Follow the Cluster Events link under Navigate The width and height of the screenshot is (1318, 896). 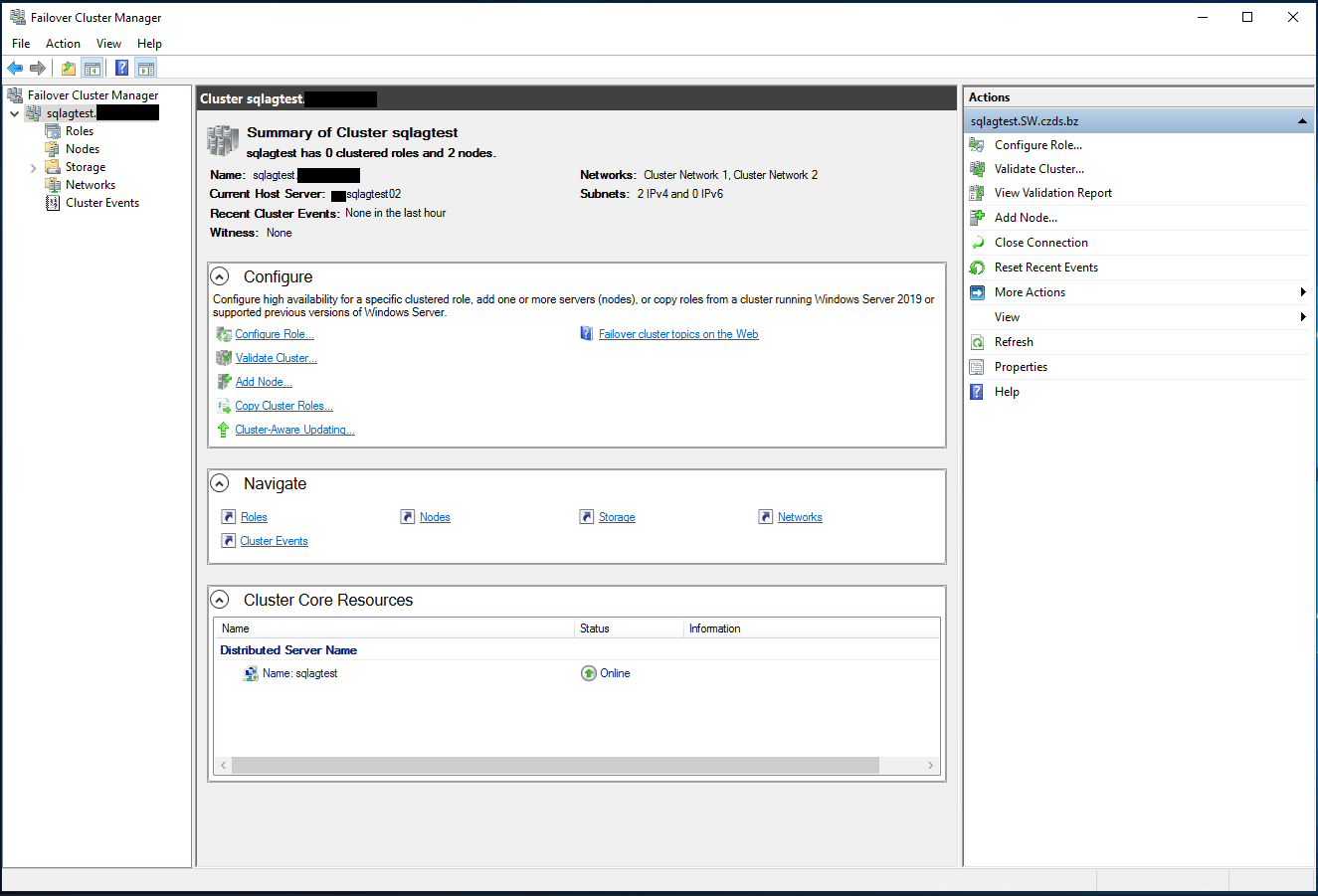274,541
